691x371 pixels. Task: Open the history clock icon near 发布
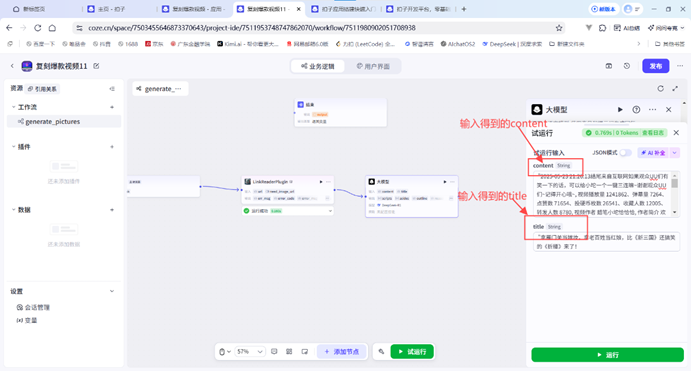(x=627, y=66)
